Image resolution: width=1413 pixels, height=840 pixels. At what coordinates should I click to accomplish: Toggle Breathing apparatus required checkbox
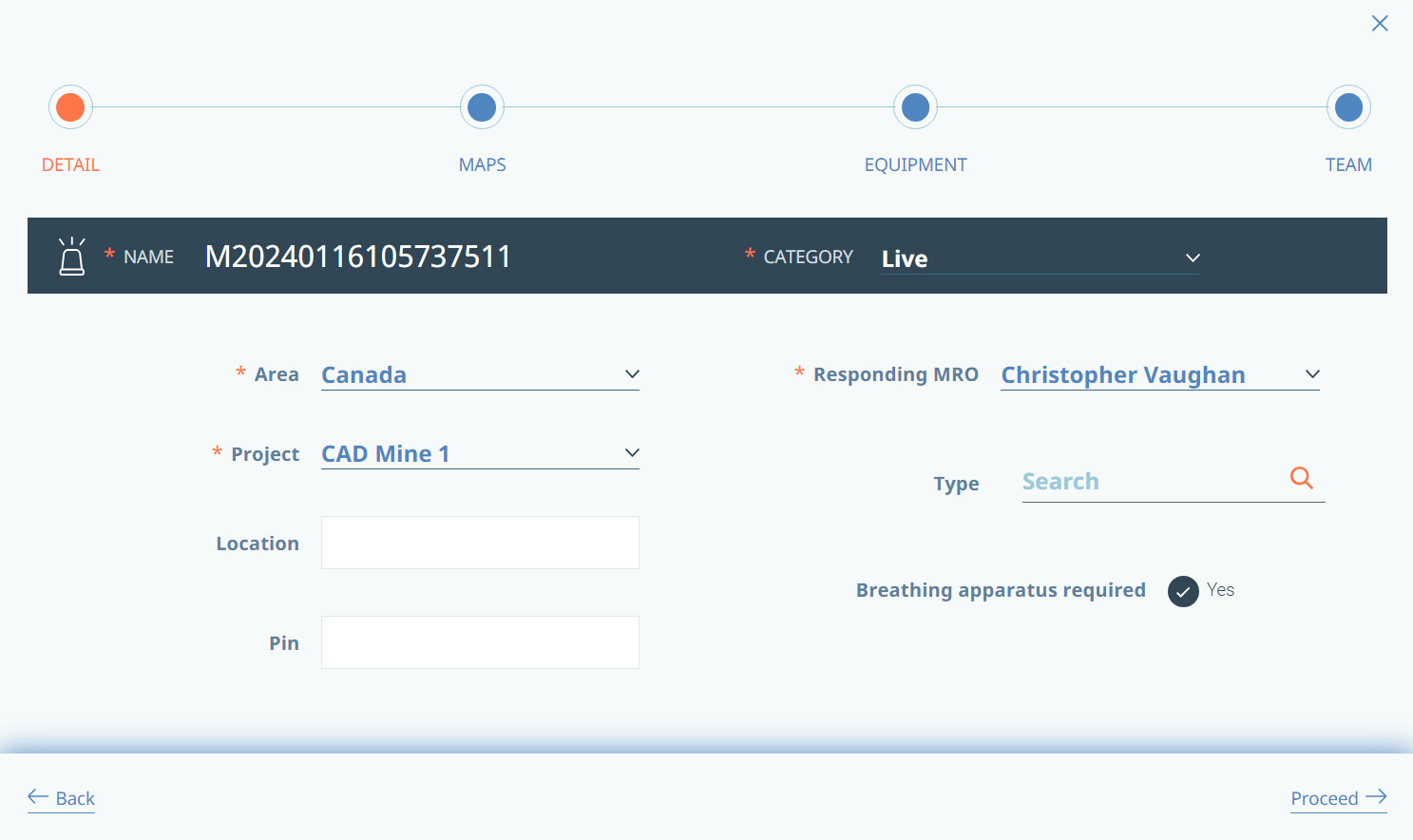click(1183, 591)
